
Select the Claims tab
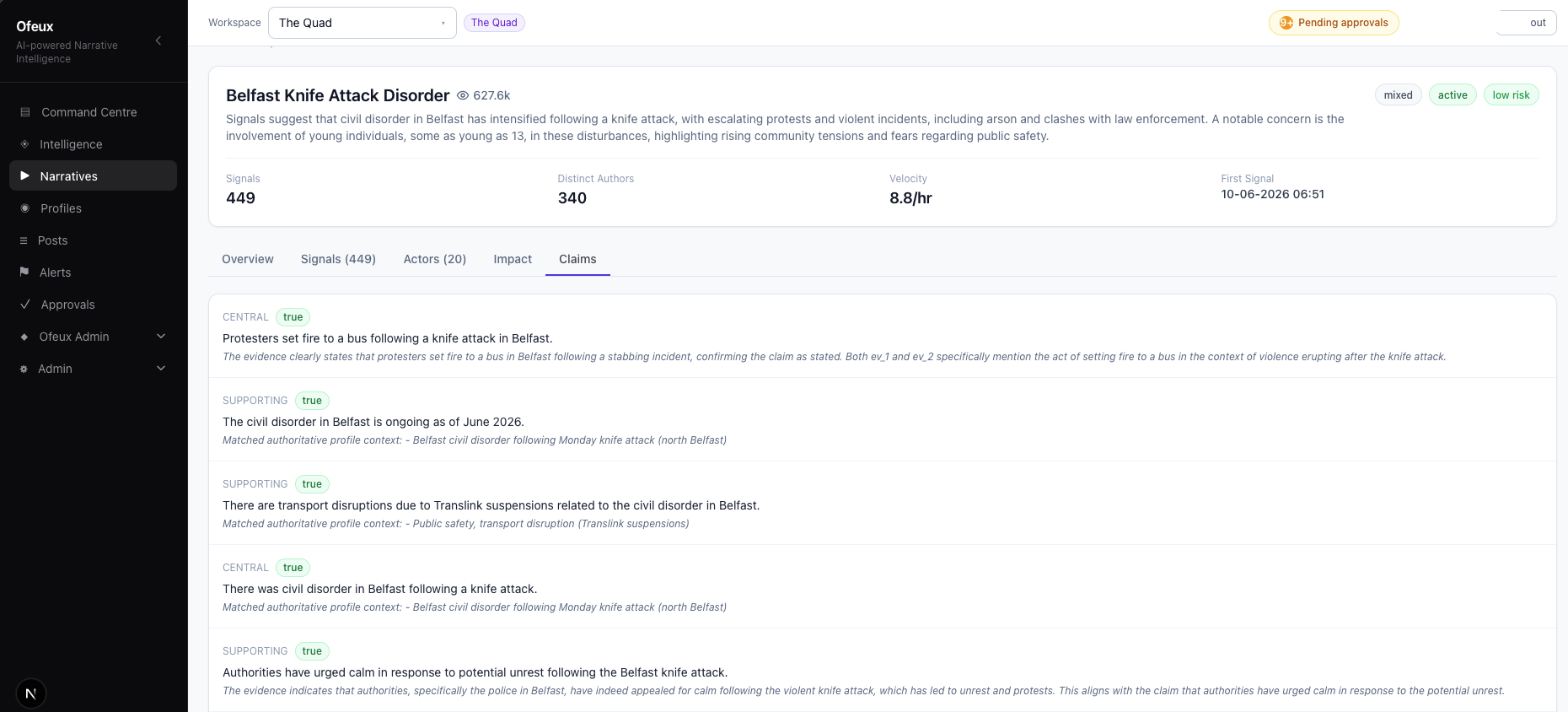577,259
